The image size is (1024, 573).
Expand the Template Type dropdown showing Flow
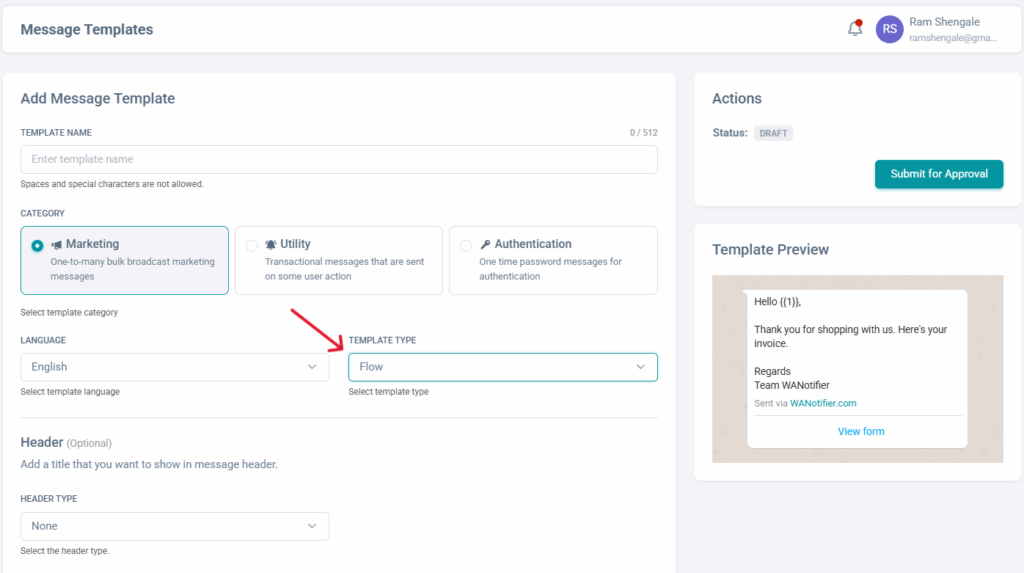point(502,367)
